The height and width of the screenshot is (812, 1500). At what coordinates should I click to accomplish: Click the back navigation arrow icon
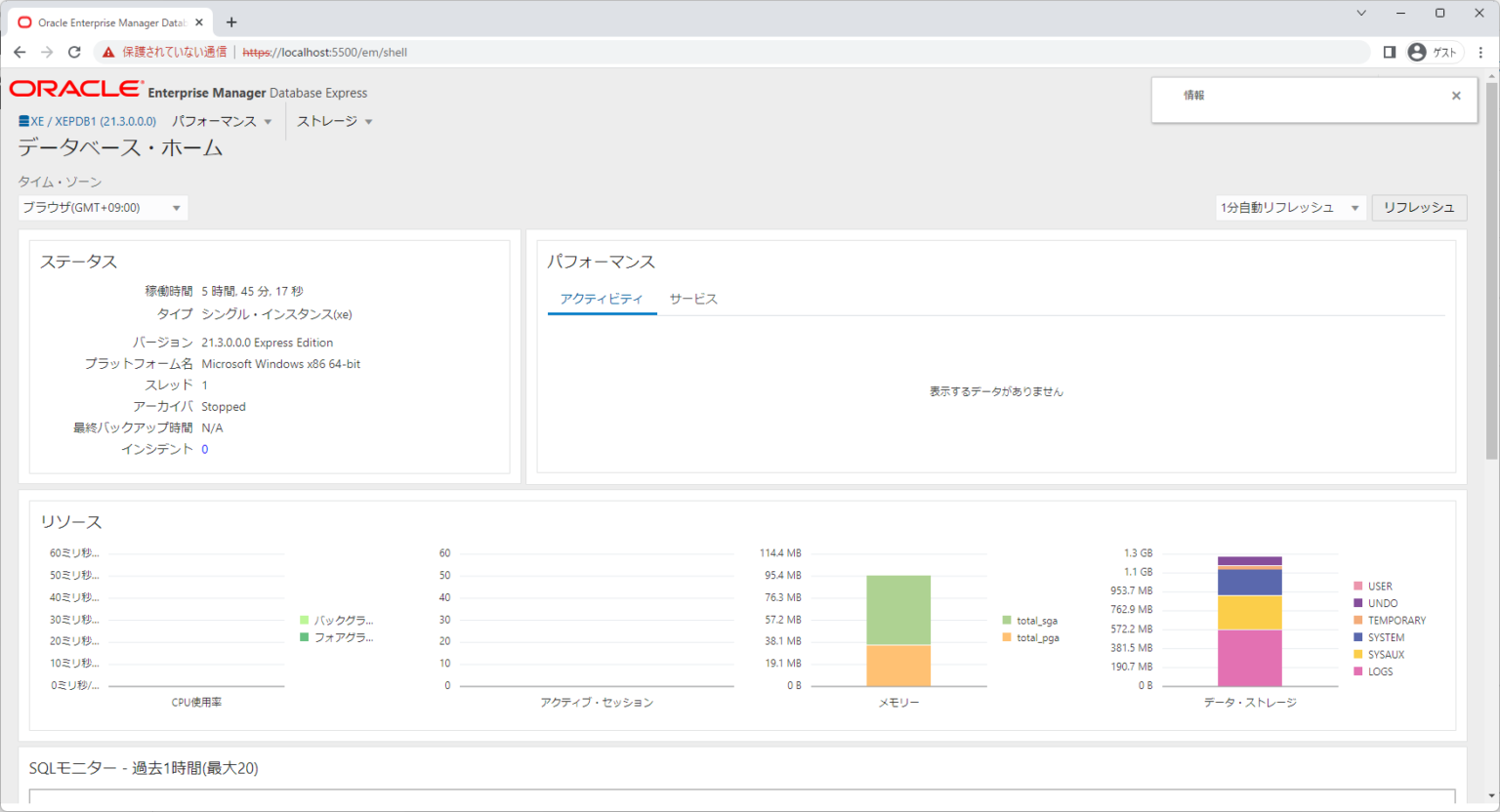(20, 53)
